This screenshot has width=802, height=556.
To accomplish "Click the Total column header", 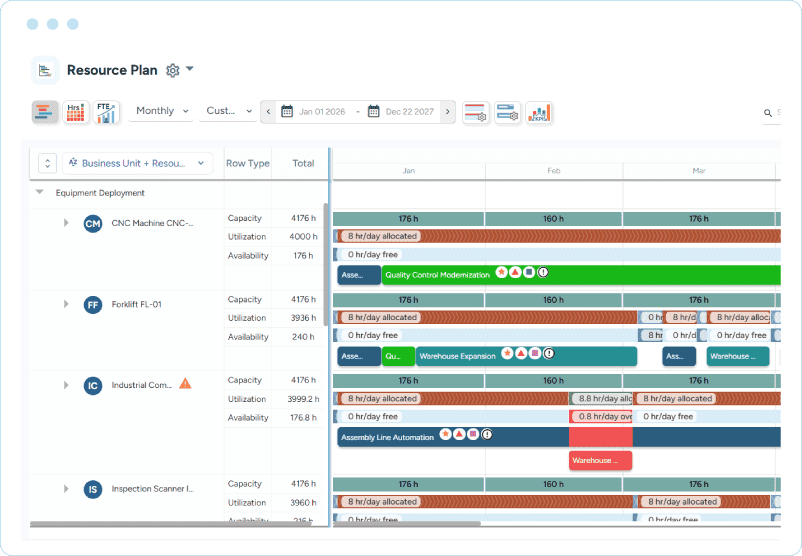I will [x=303, y=163].
